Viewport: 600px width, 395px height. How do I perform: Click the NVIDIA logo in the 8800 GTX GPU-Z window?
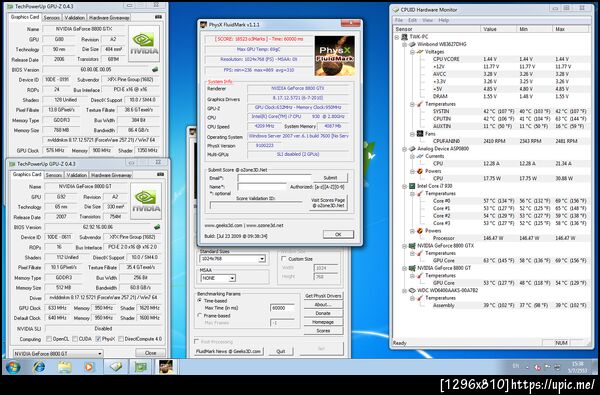point(143,44)
